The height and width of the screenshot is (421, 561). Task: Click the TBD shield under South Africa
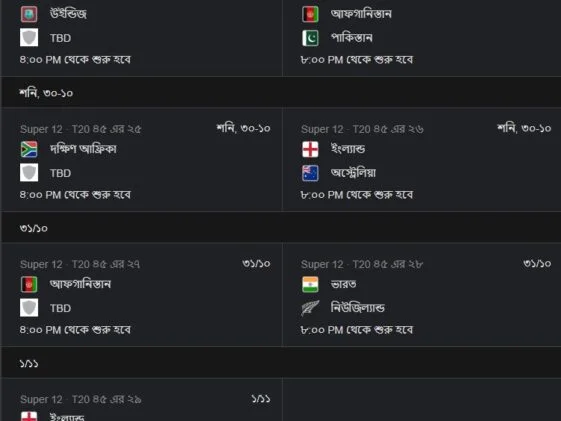click(x=29, y=173)
